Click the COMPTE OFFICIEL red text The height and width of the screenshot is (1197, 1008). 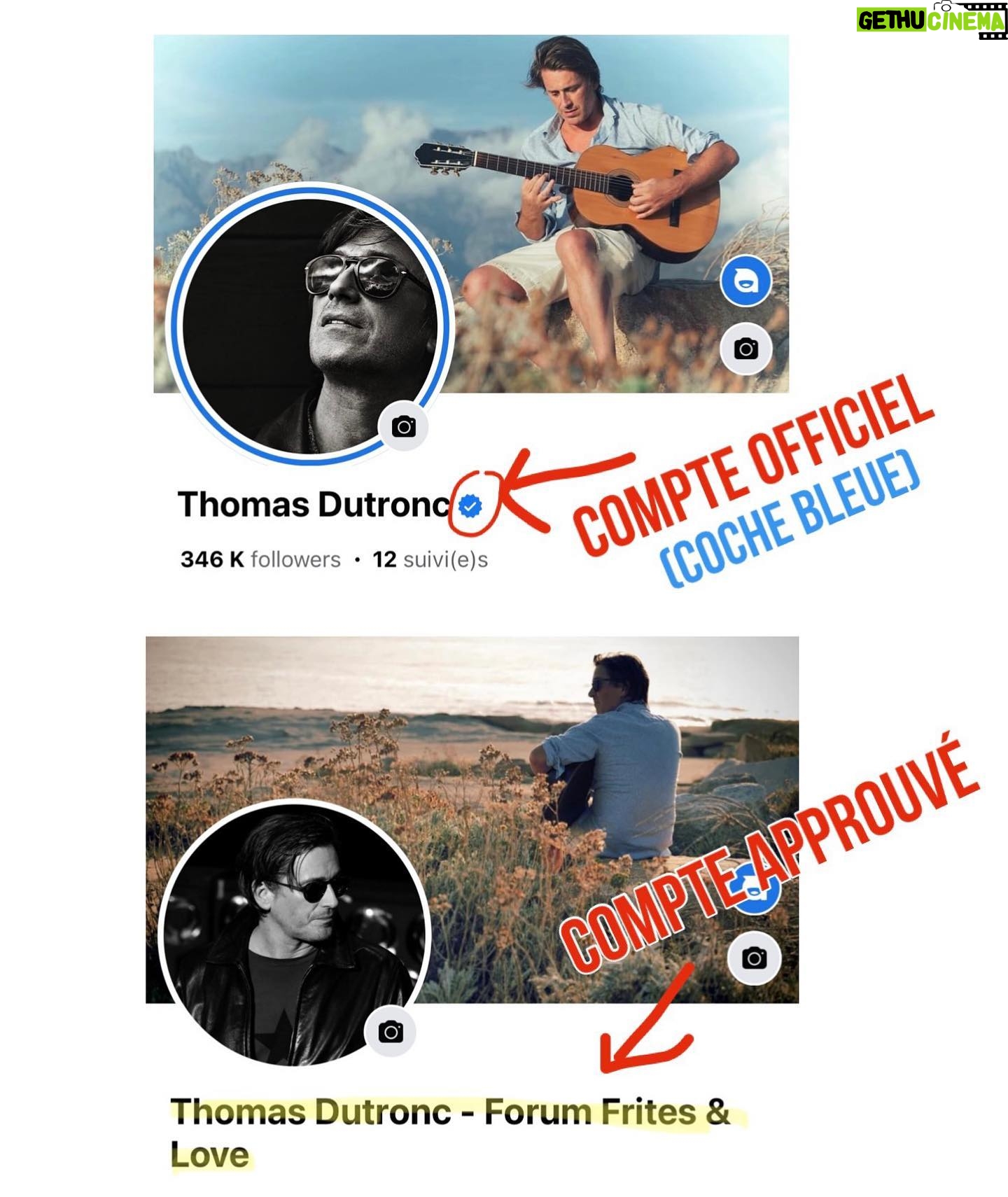[x=753, y=464]
